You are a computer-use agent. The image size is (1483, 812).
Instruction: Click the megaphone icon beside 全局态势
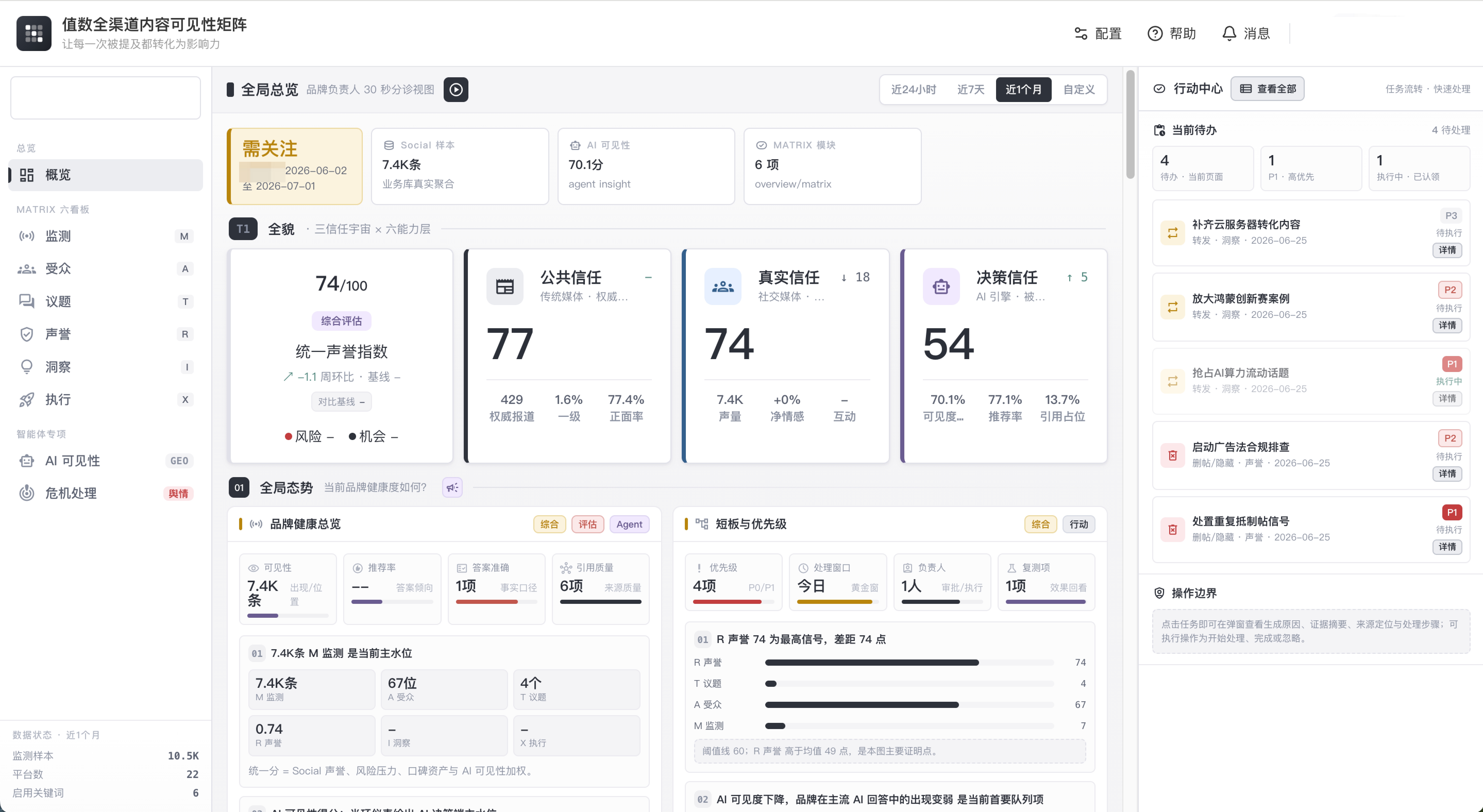pyautogui.click(x=452, y=487)
